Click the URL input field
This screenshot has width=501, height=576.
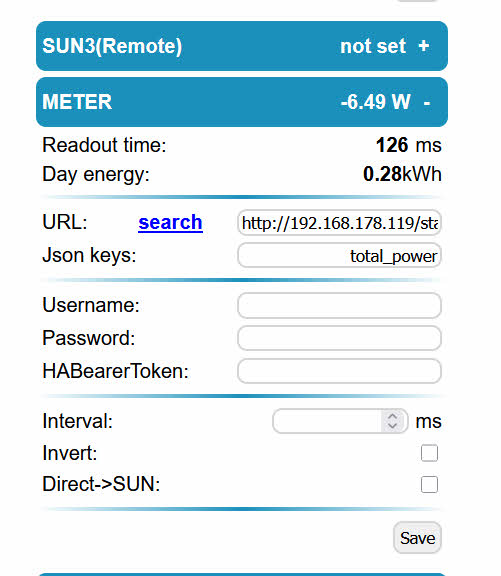coord(339,223)
